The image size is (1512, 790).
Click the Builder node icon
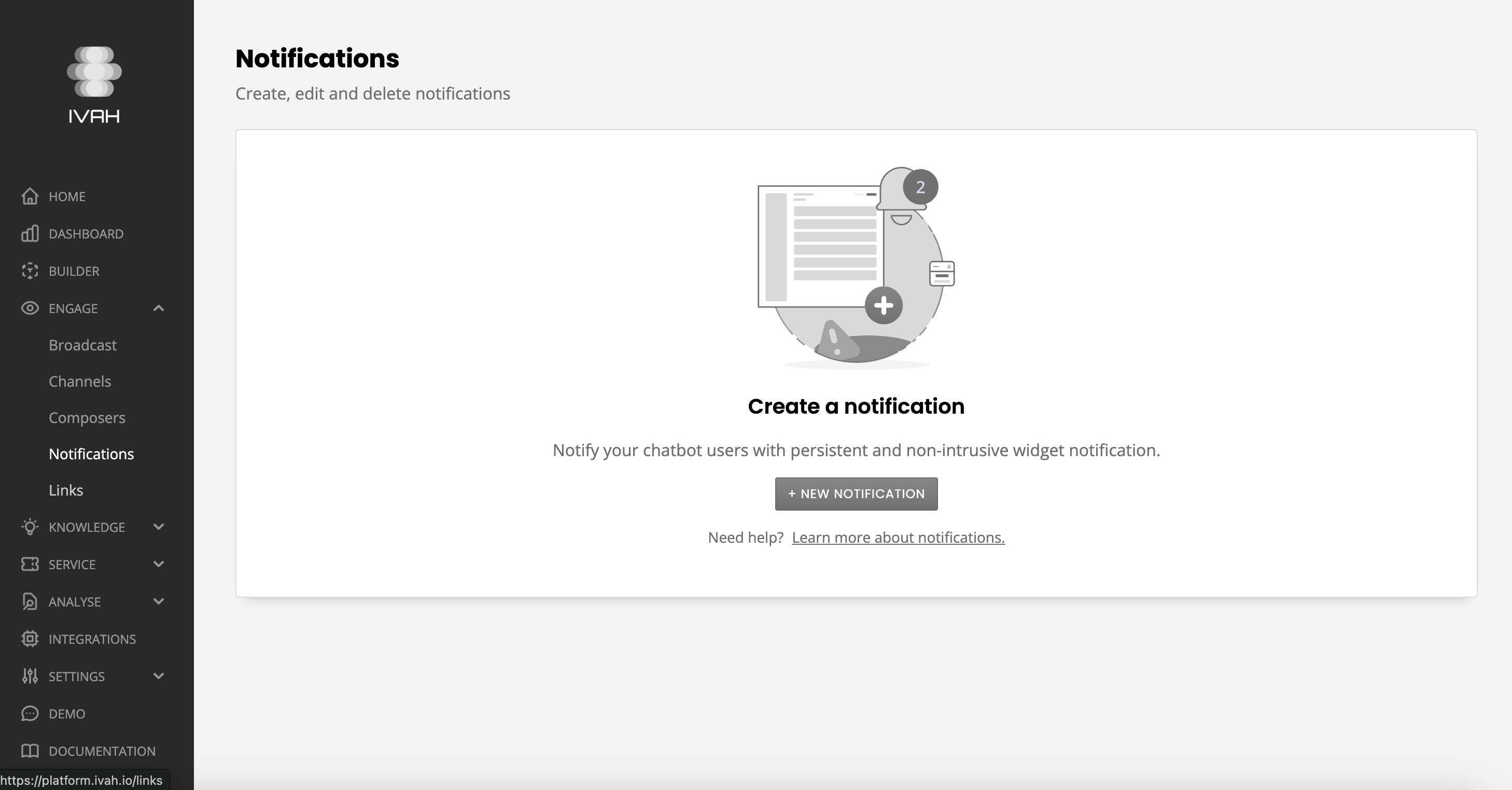pyautogui.click(x=30, y=271)
